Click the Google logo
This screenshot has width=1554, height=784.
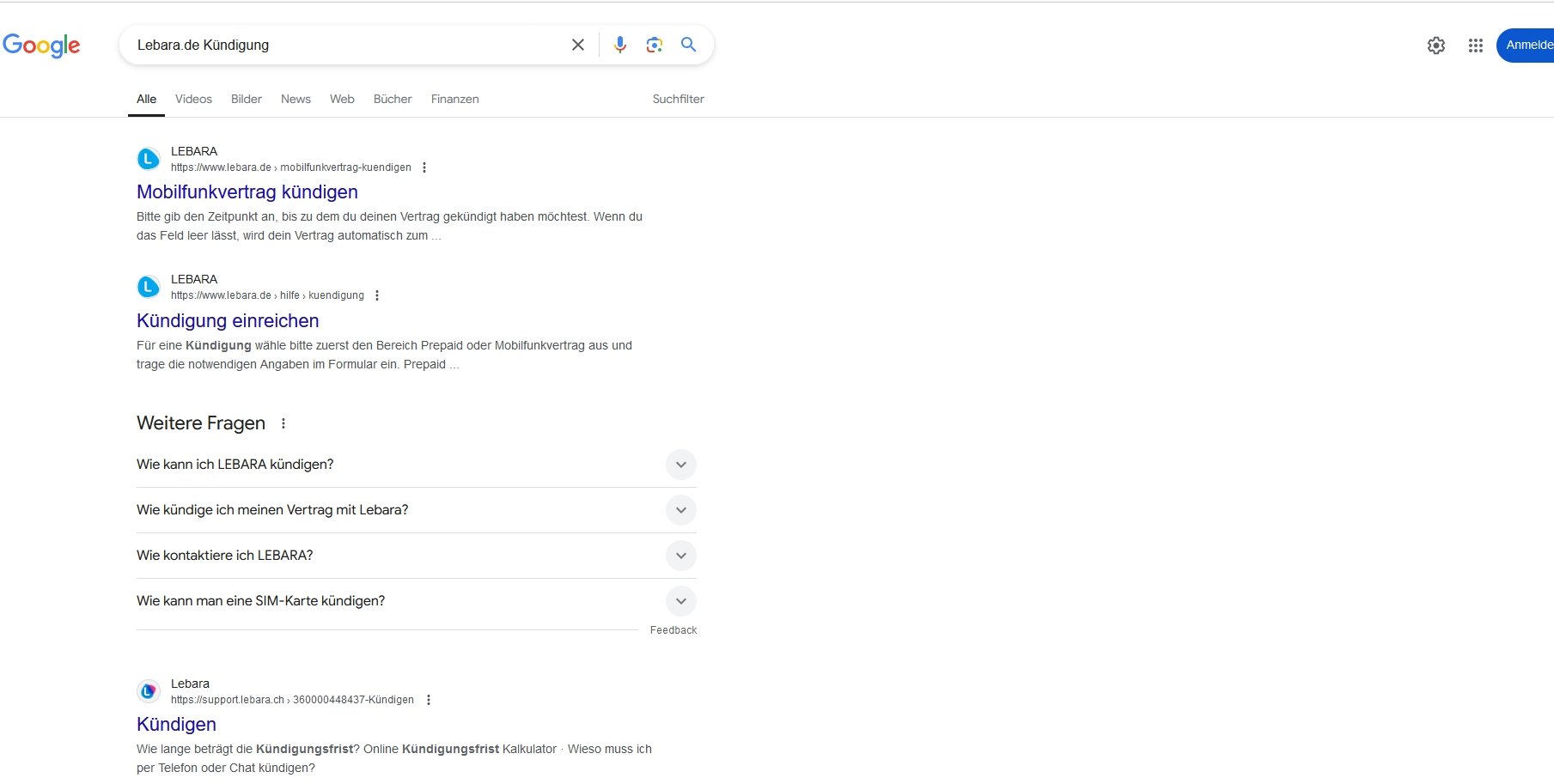[41, 45]
